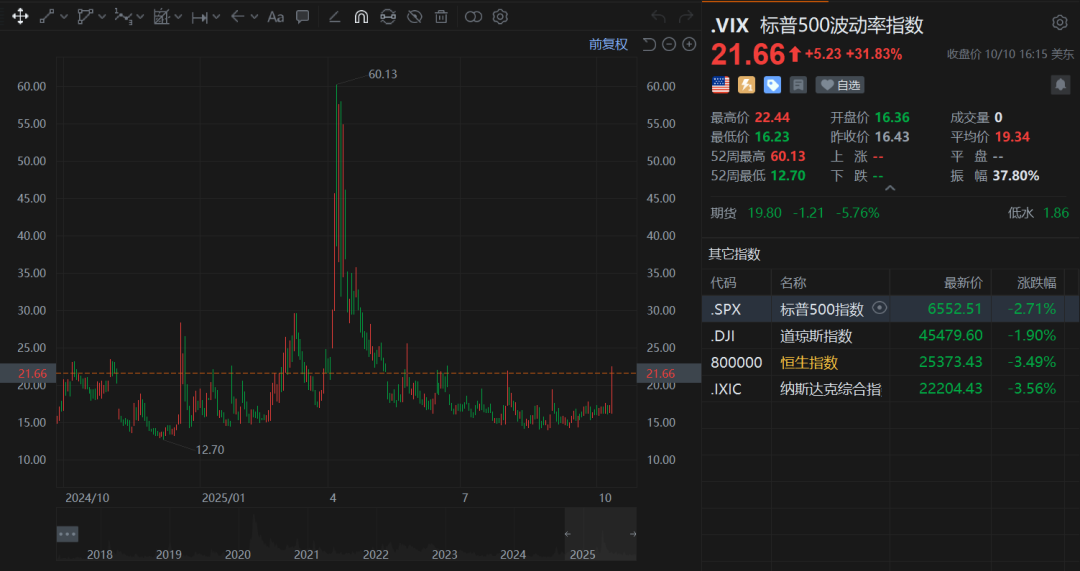This screenshot has height=571, width=1080.
Task: Toggle hide all drawings eye icon
Action: click(414, 17)
